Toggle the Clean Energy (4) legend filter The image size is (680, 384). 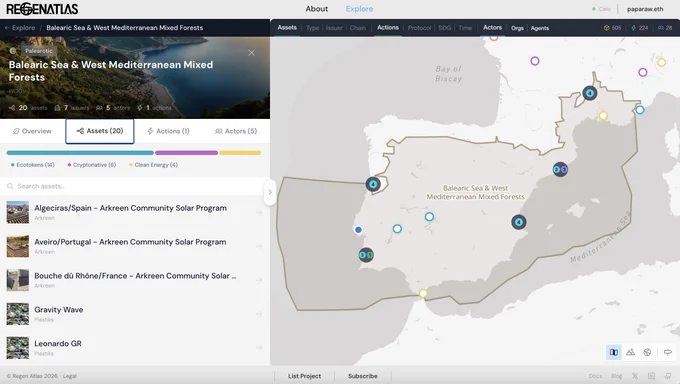point(153,165)
